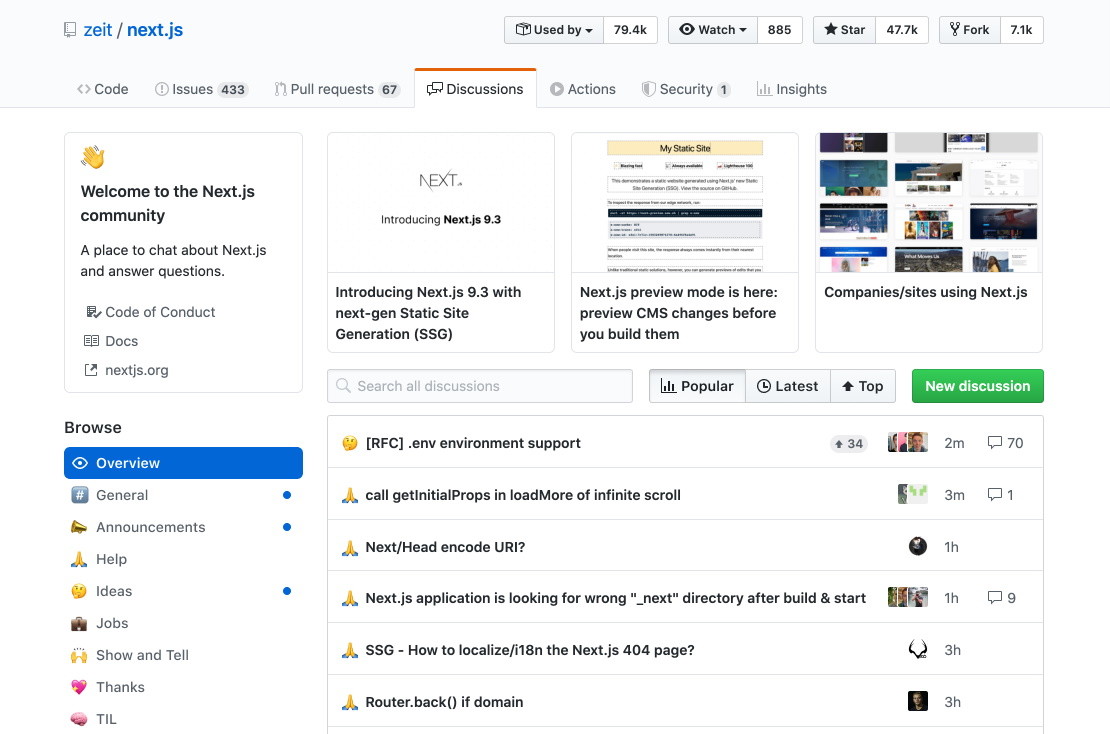Open the Ideas thinking-face category
Image resolution: width=1110 pixels, height=734 pixels.
coord(79,591)
